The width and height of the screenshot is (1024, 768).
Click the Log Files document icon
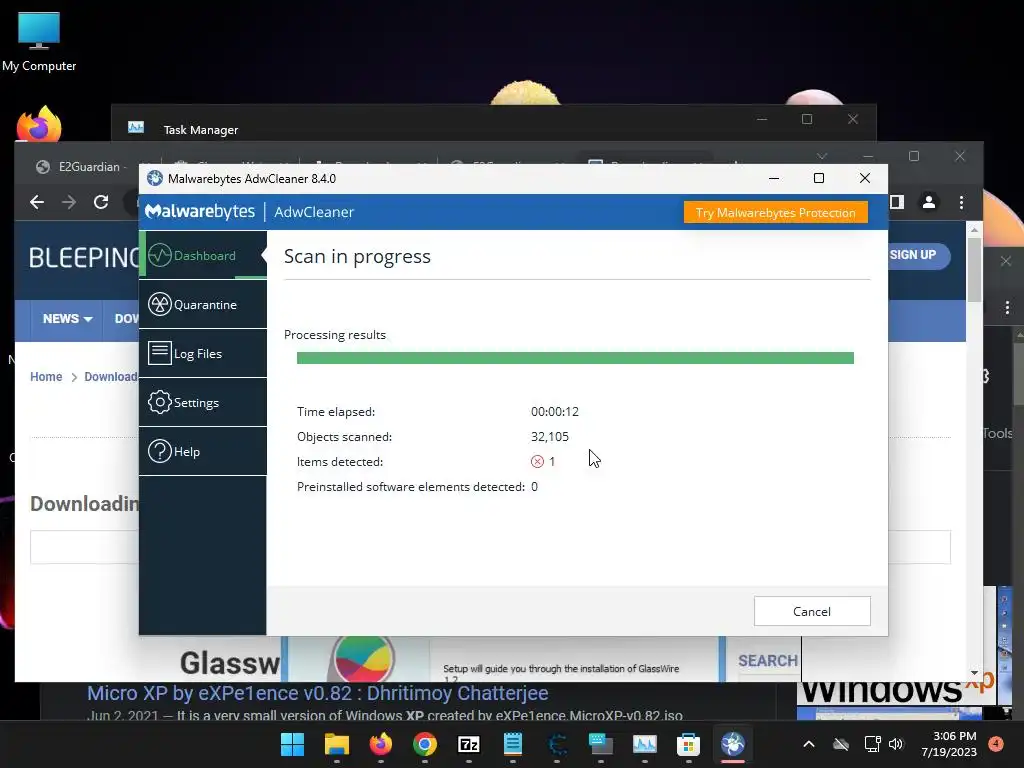(x=159, y=353)
